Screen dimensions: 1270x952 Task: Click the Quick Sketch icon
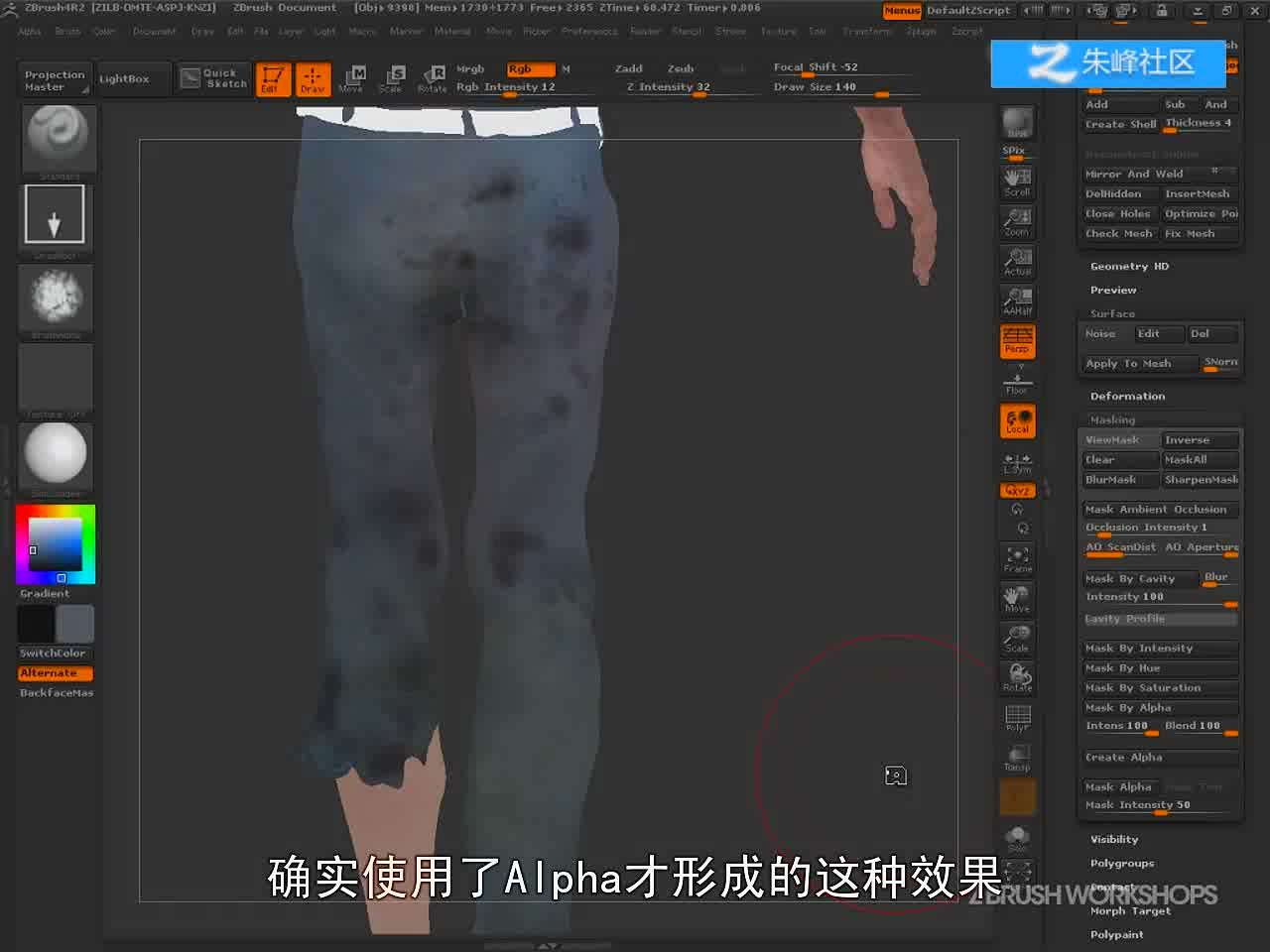pos(215,78)
